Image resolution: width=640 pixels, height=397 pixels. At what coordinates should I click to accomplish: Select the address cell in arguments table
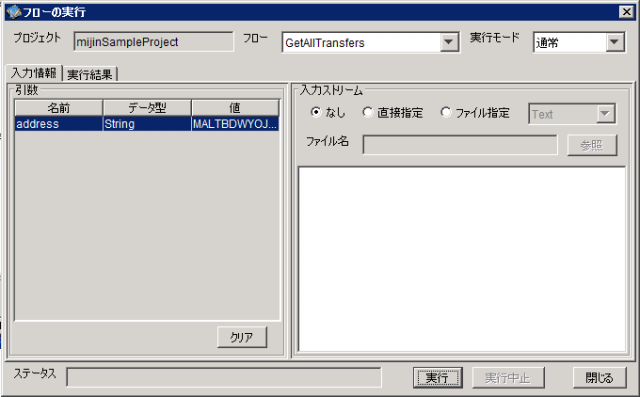click(x=59, y=124)
